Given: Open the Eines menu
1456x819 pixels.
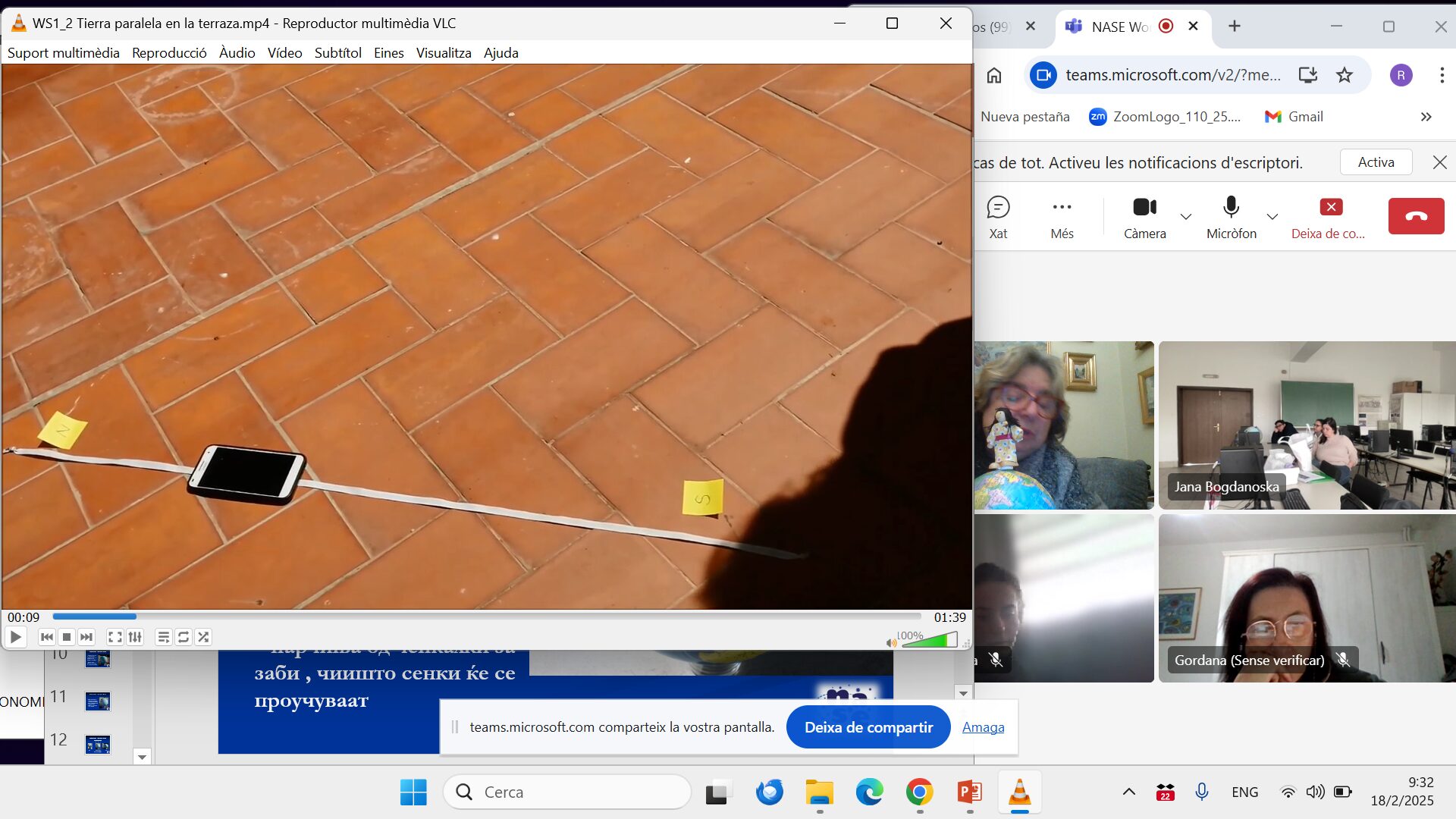Looking at the screenshot, I should 389,52.
